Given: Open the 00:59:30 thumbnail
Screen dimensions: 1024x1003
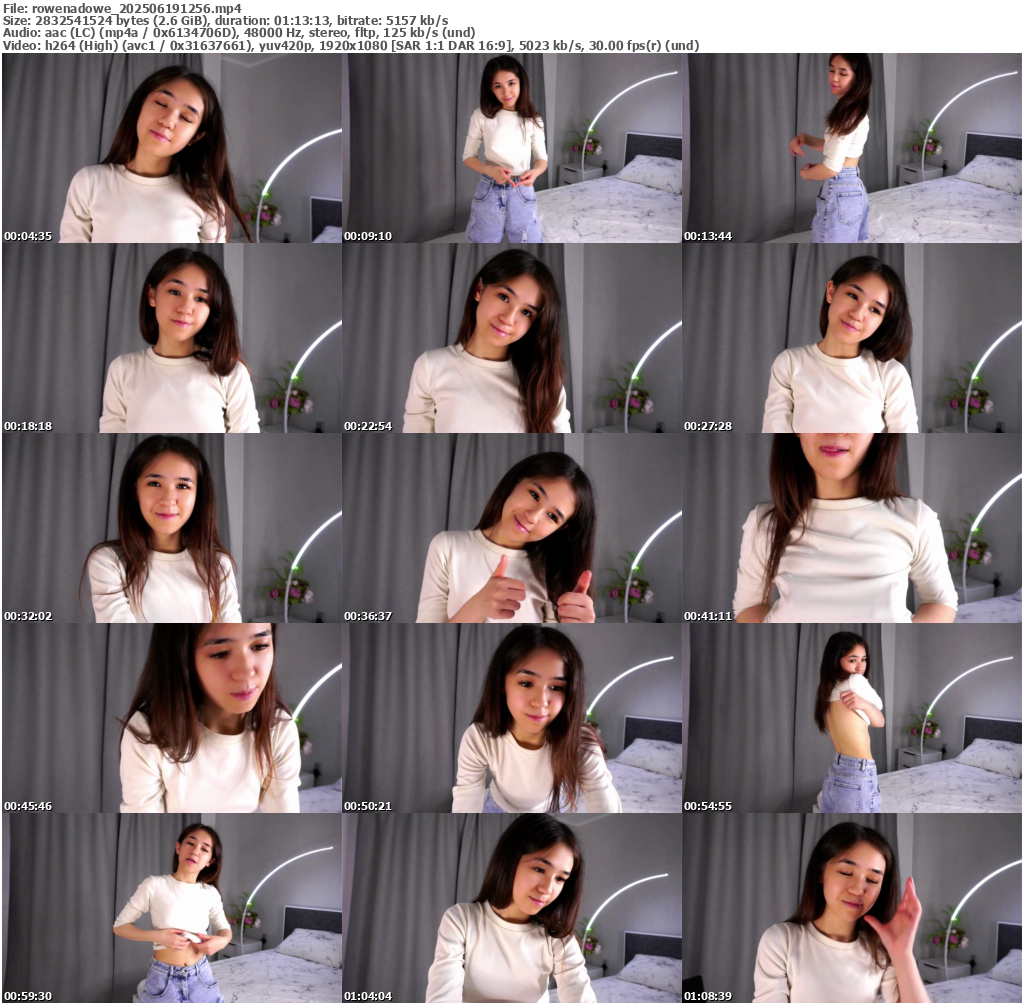Looking at the screenshot, I should click(x=171, y=908).
